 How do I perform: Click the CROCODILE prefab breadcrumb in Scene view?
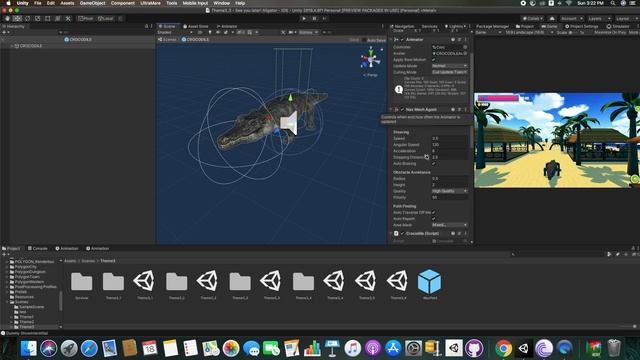click(195, 40)
